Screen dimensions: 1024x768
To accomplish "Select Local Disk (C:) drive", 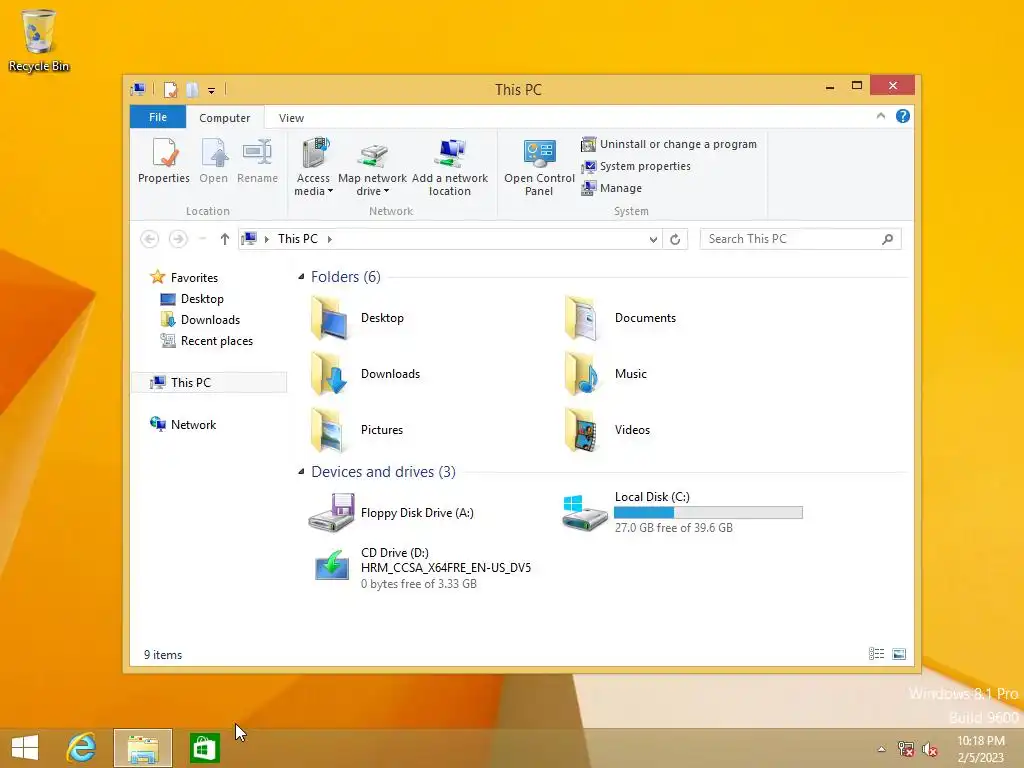I will 682,512.
